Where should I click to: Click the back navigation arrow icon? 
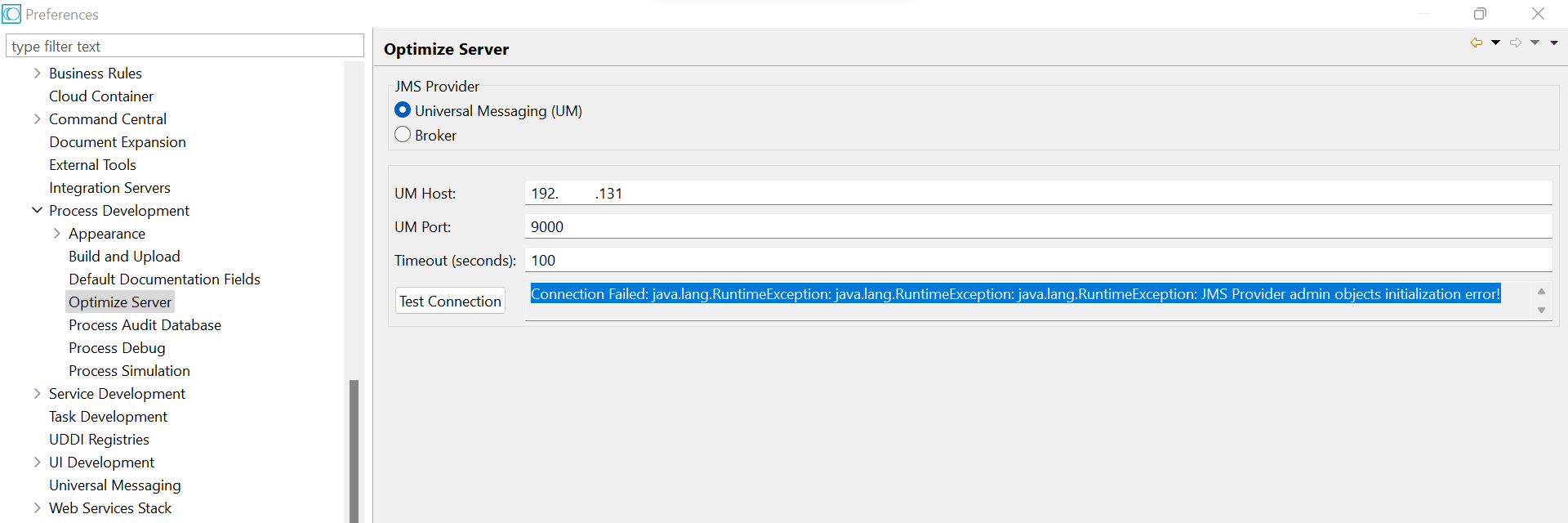tap(1477, 42)
